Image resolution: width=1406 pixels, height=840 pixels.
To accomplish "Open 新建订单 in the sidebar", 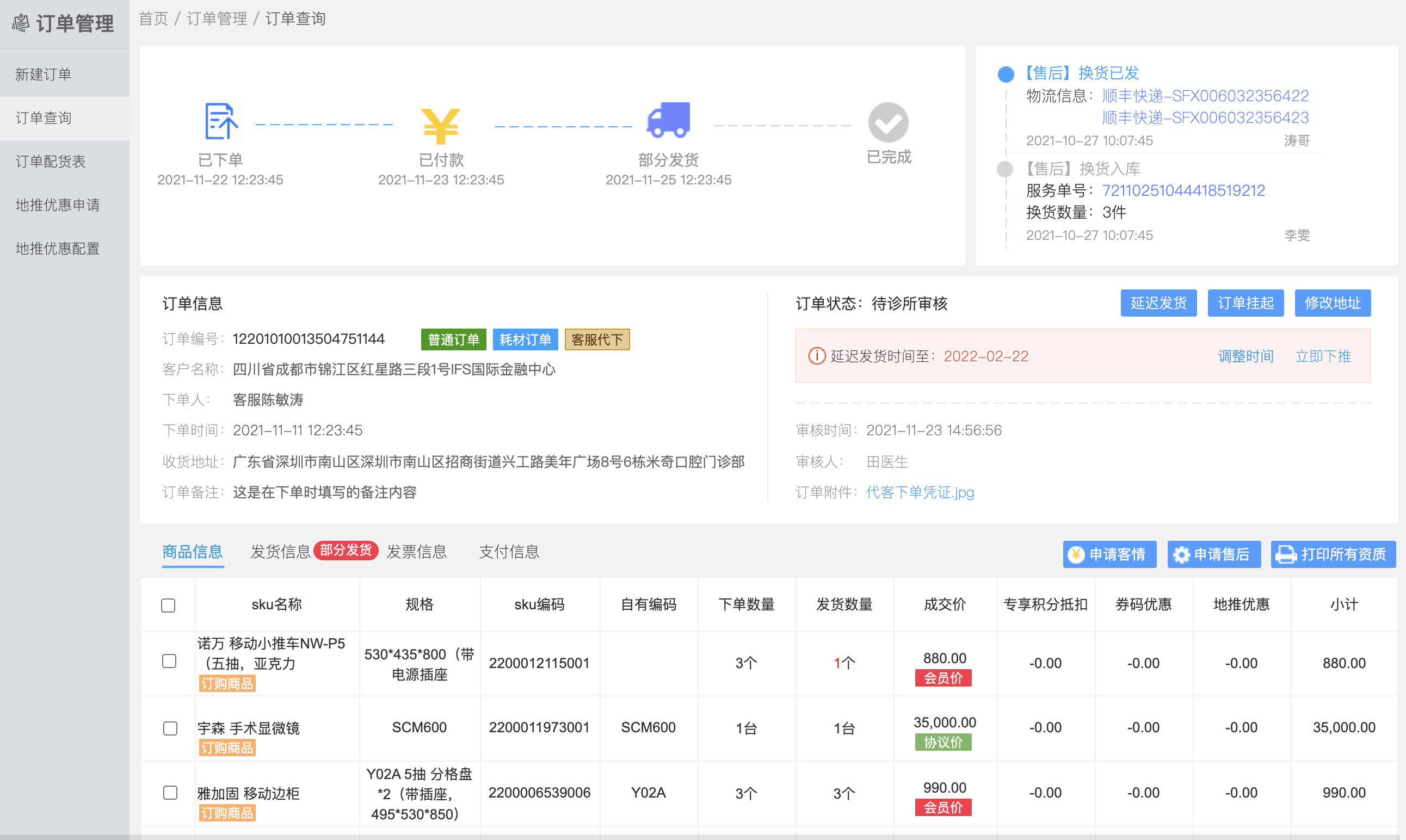I will click(x=65, y=74).
